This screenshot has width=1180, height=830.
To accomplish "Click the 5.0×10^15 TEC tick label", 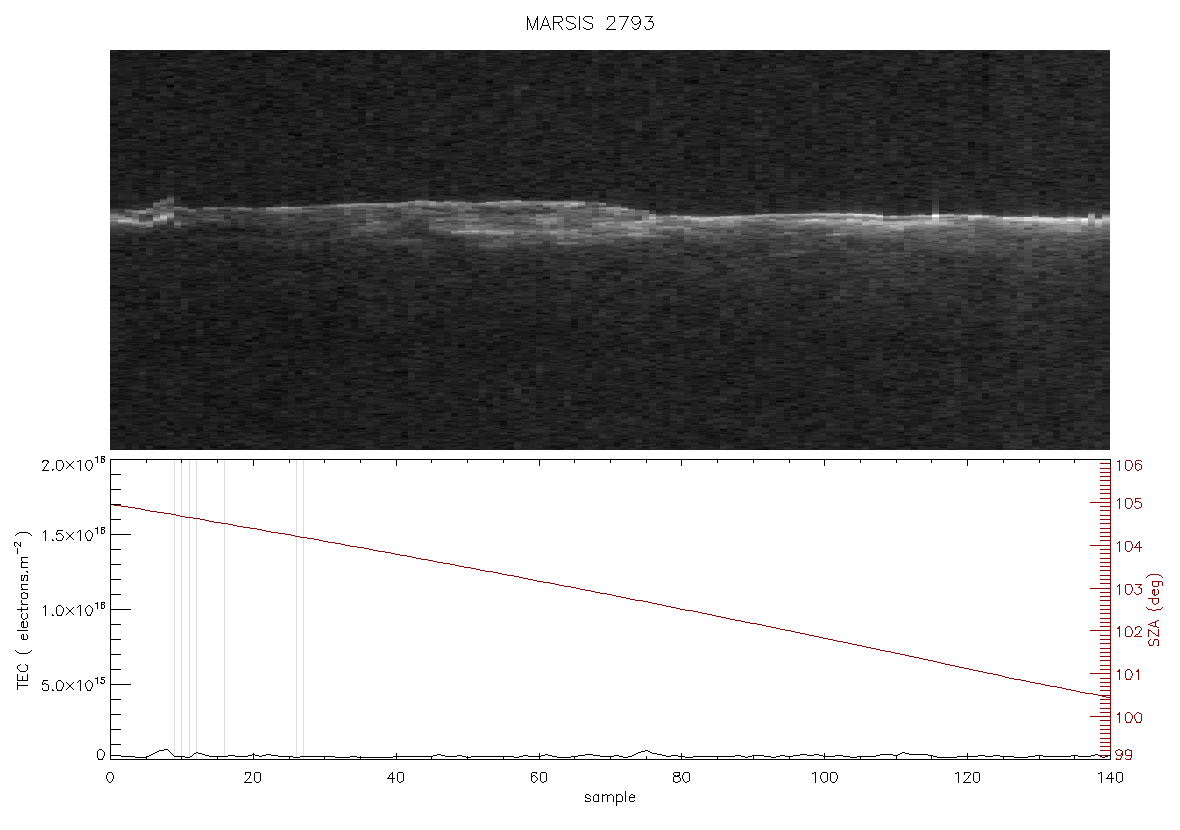I will click(73, 683).
